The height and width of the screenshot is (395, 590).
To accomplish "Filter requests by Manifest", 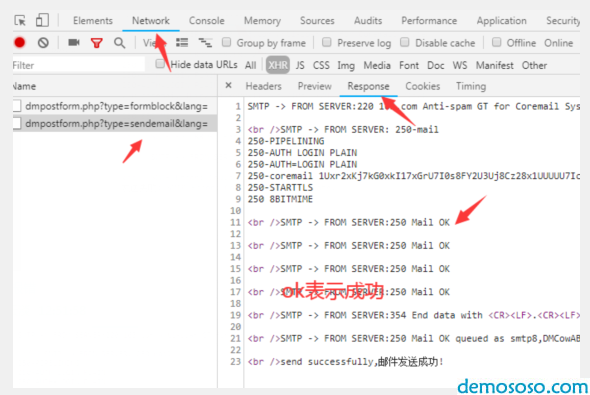I will 494,65.
